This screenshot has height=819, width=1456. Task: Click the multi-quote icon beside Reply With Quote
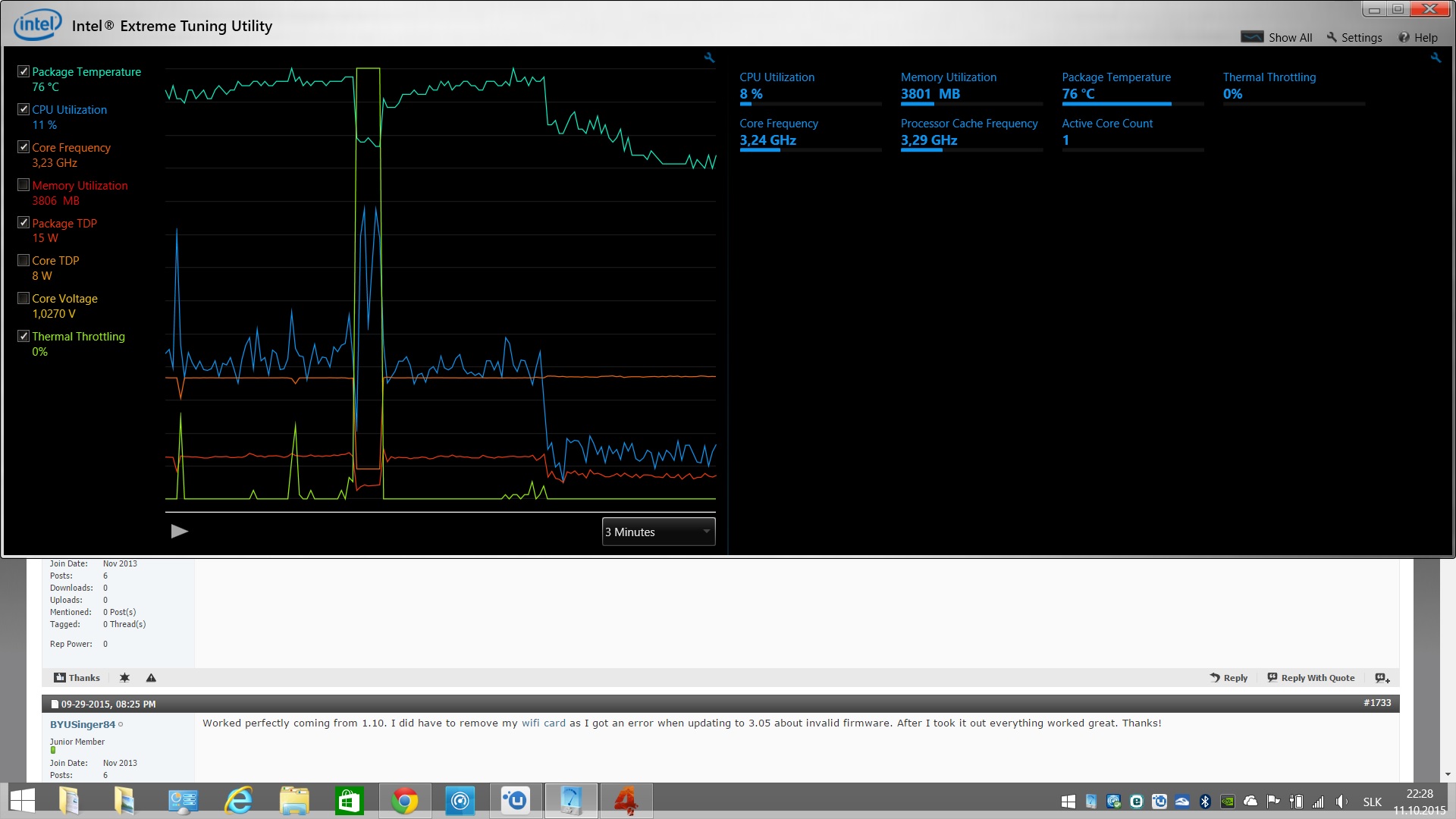[x=1382, y=678]
